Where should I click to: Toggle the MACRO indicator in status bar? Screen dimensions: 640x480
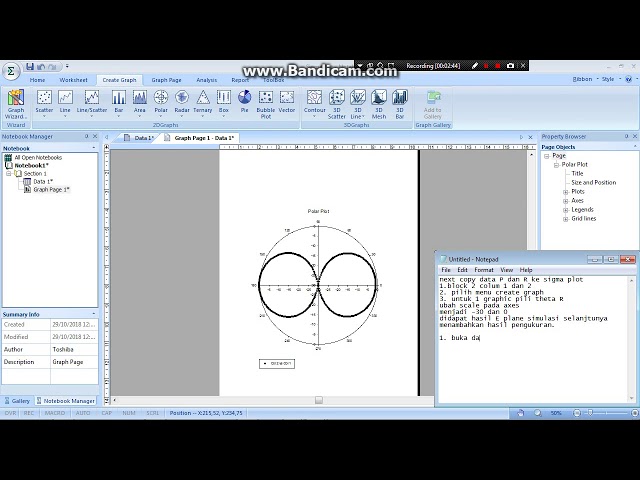(55, 413)
